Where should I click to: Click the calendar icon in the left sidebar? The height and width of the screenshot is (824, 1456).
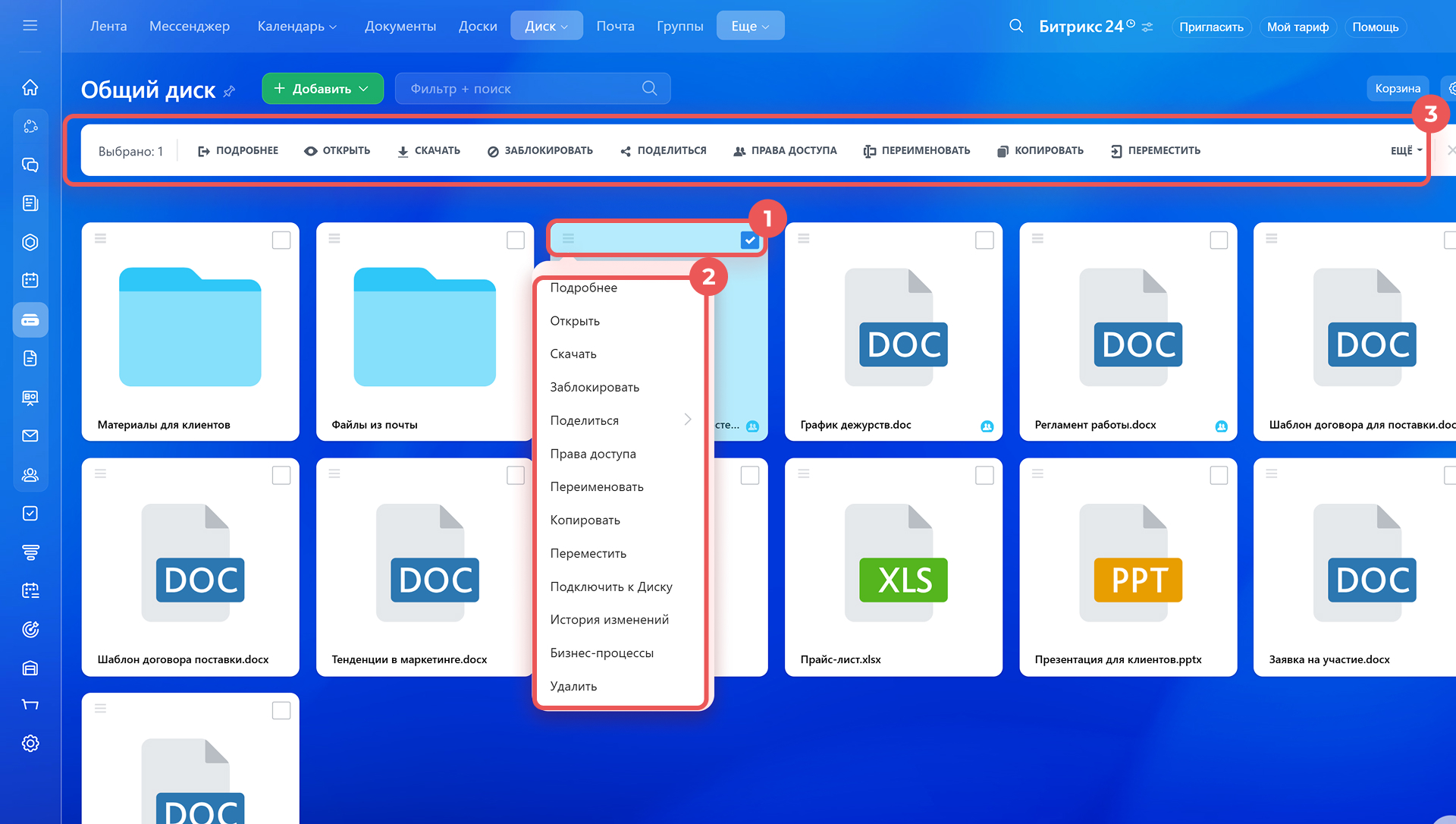point(30,280)
